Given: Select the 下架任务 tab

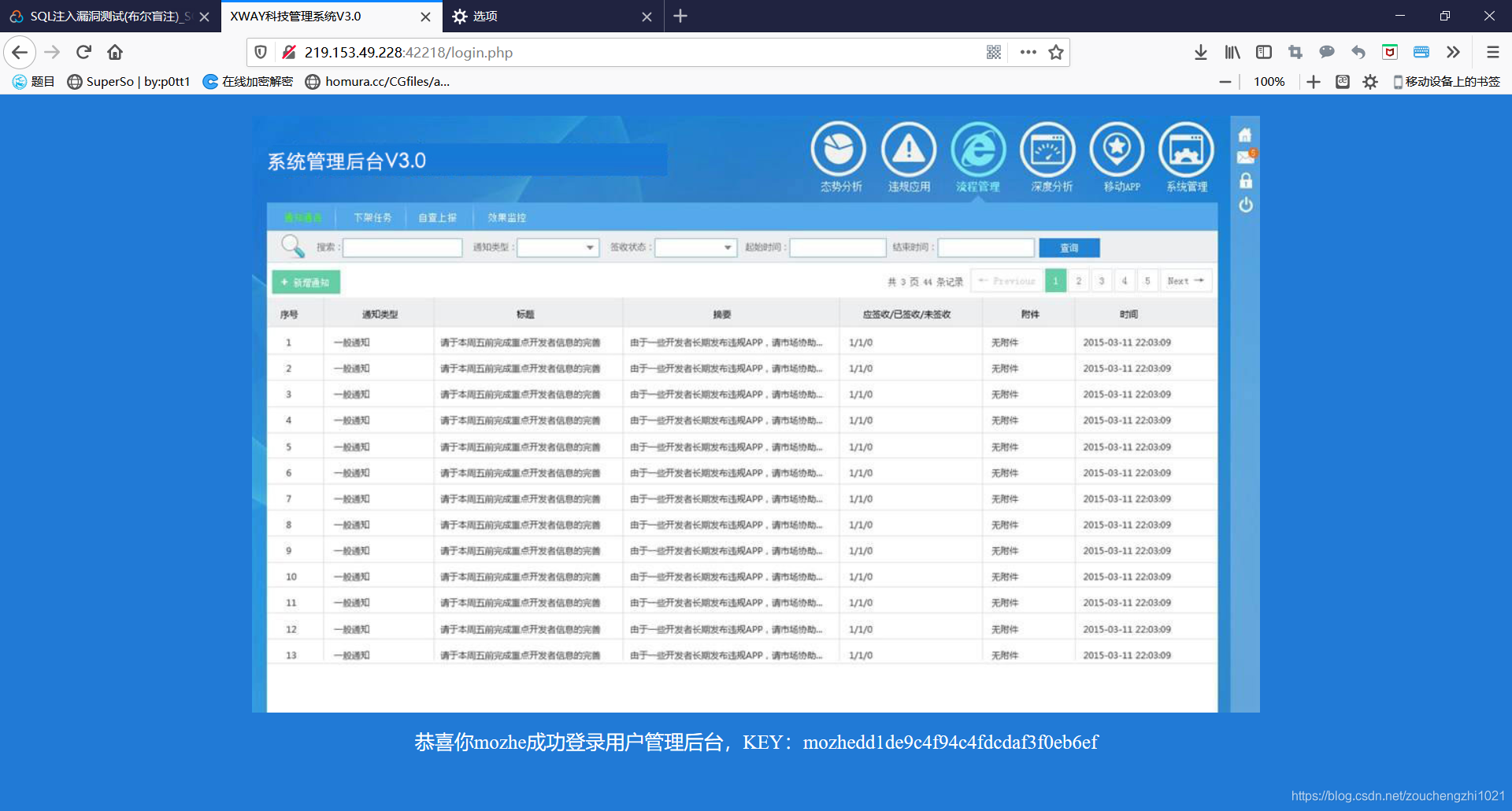Looking at the screenshot, I should pos(372,217).
